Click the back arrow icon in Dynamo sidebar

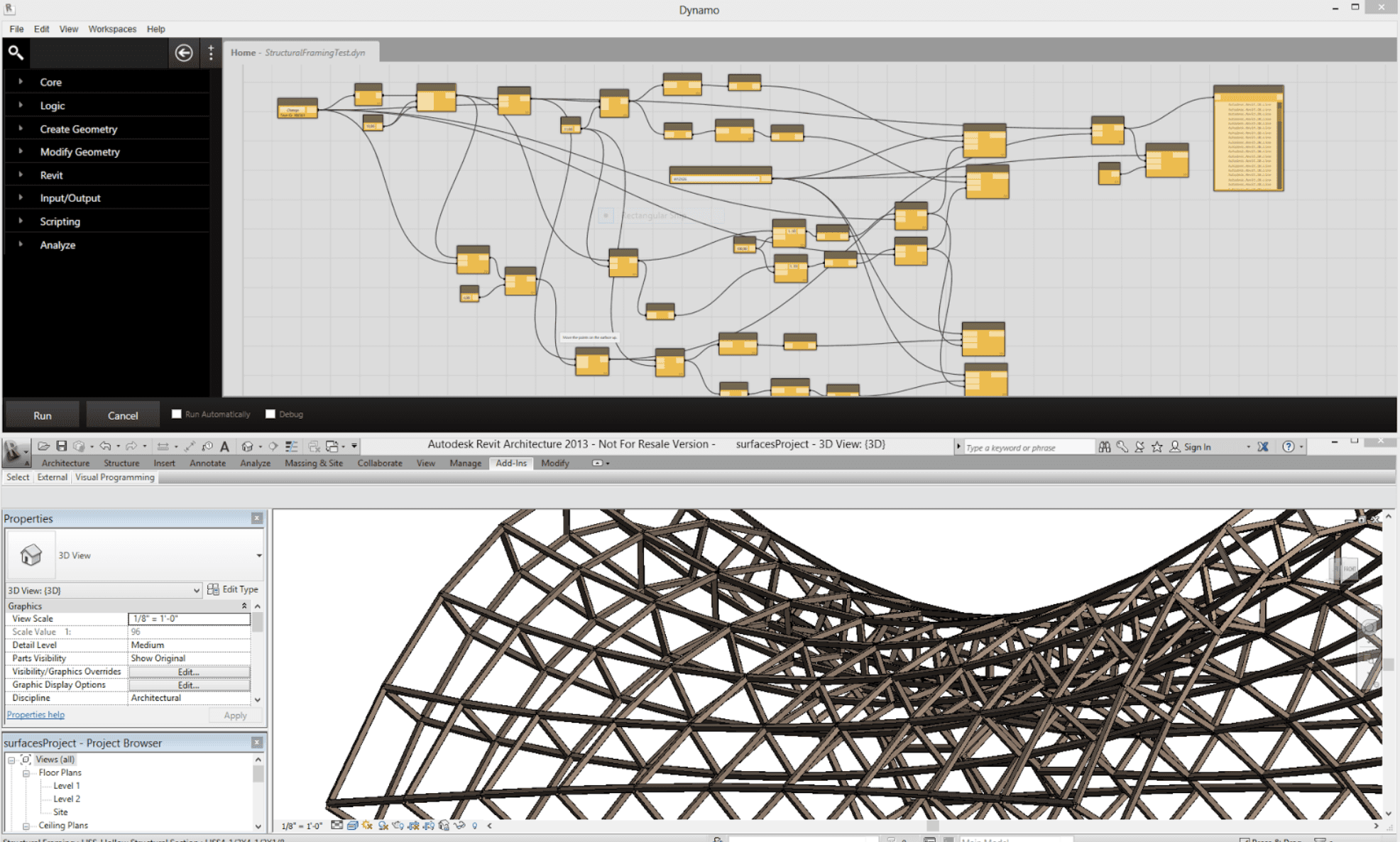click(x=184, y=53)
